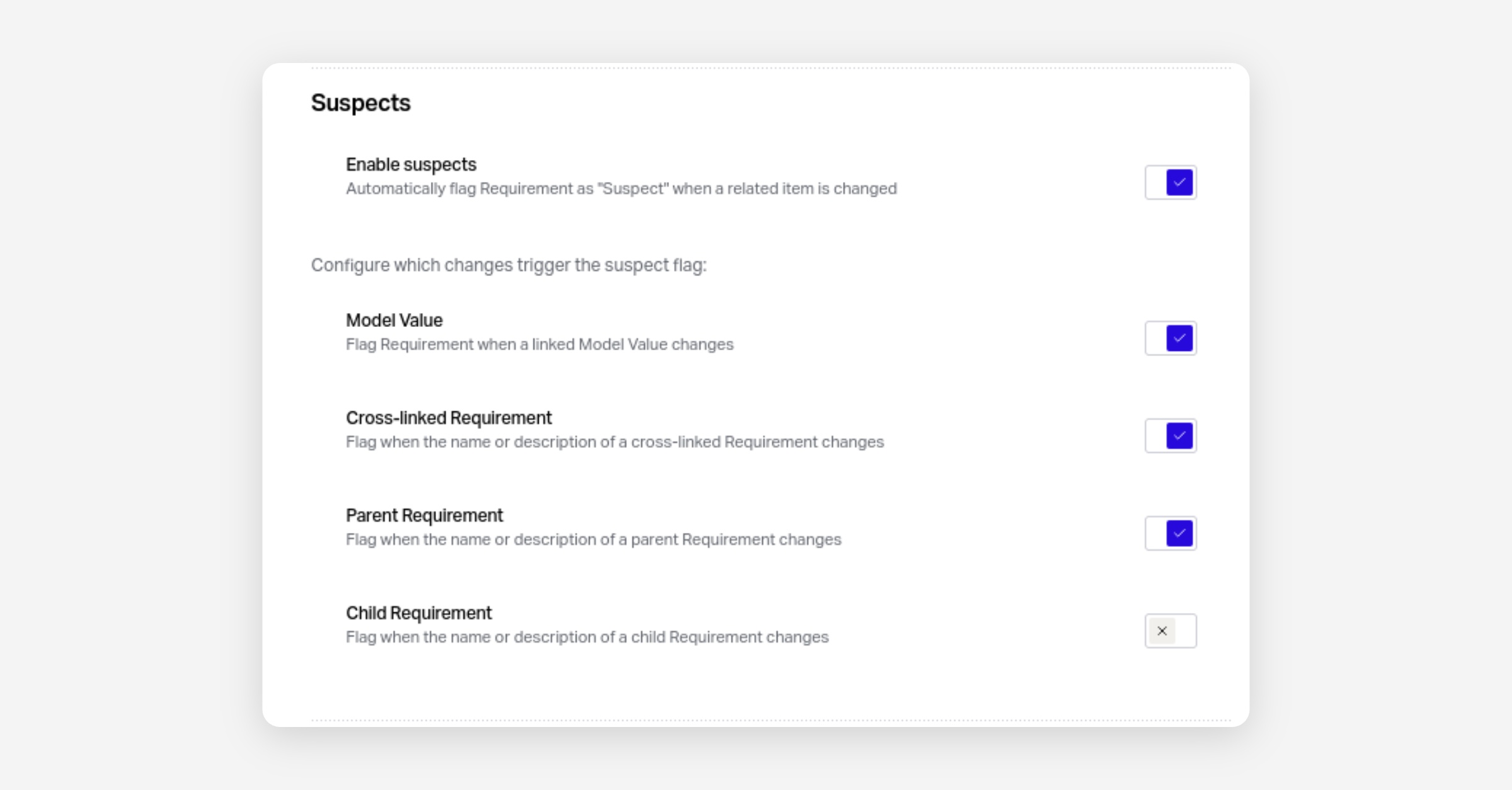Enable the Child Requirement toggle
Screen dimensions: 1512x790
coord(1171,631)
